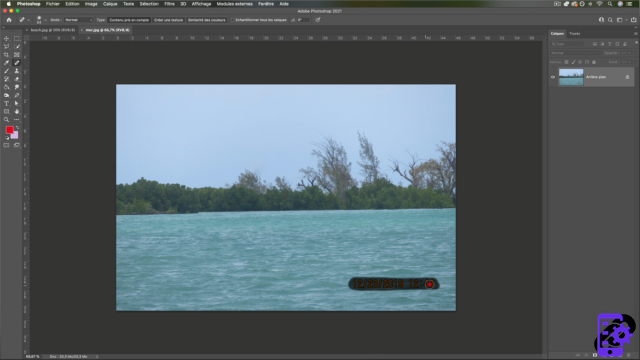Image resolution: width=640 pixels, height=360 pixels.
Task: Toggle pressure for size in options bar
Action: click(318, 20)
